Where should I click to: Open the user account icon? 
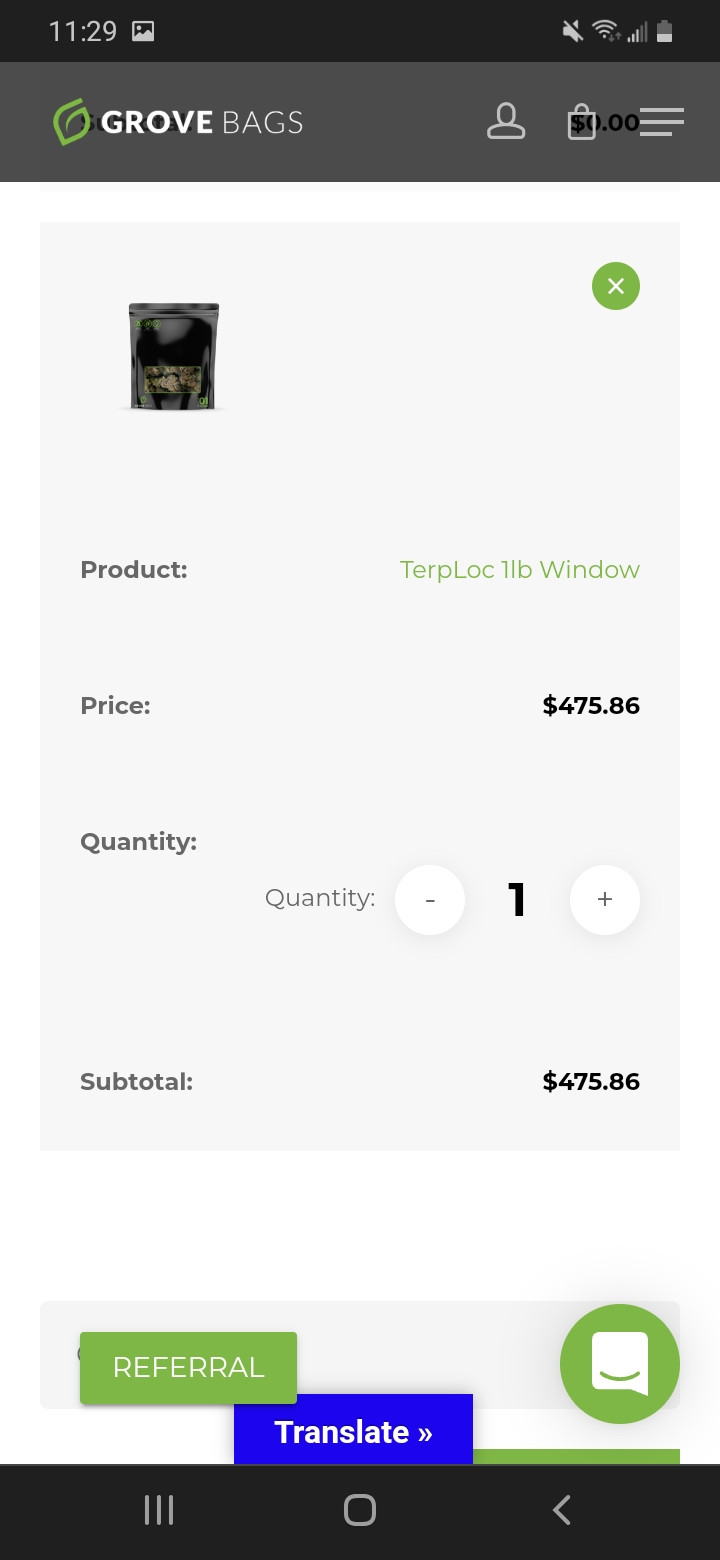(x=506, y=121)
